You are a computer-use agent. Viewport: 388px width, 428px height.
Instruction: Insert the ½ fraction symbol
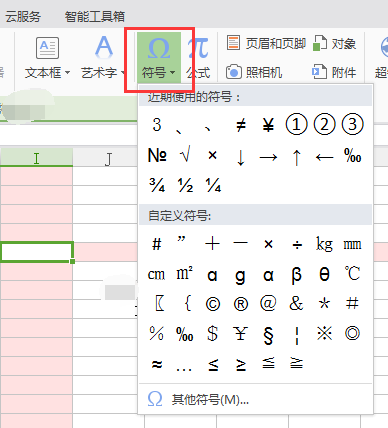click(x=185, y=185)
